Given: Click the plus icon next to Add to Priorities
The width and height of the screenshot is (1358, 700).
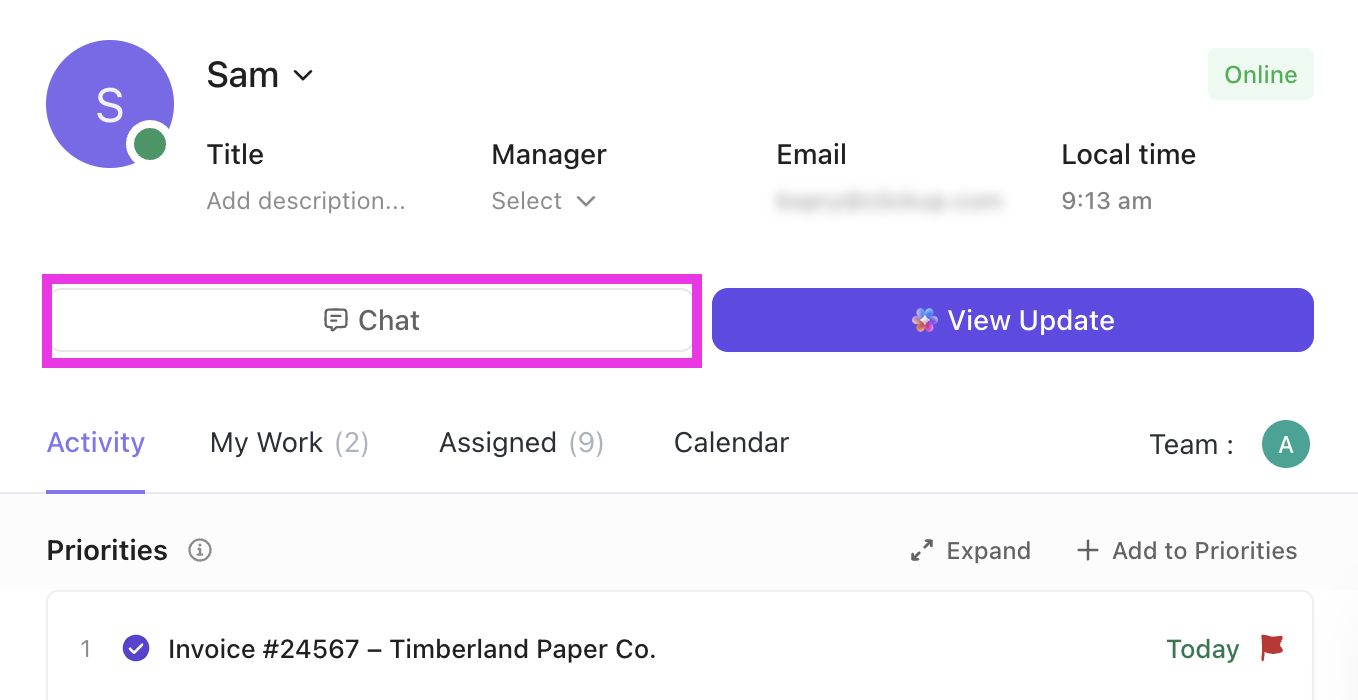Looking at the screenshot, I should click(1087, 550).
